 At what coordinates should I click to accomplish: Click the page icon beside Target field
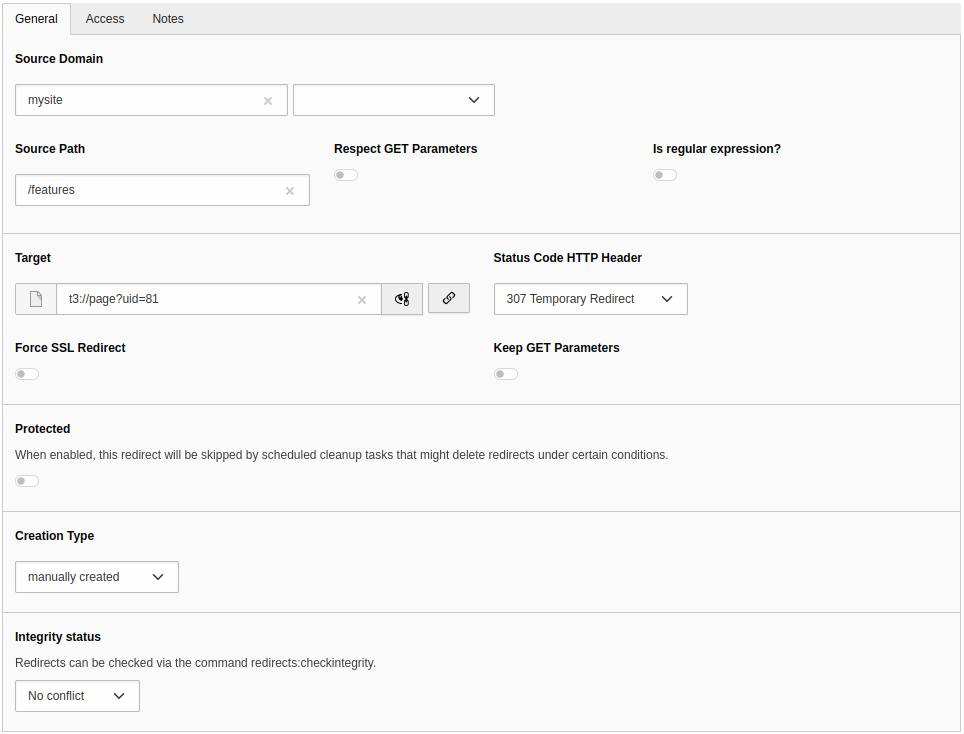(x=36, y=299)
